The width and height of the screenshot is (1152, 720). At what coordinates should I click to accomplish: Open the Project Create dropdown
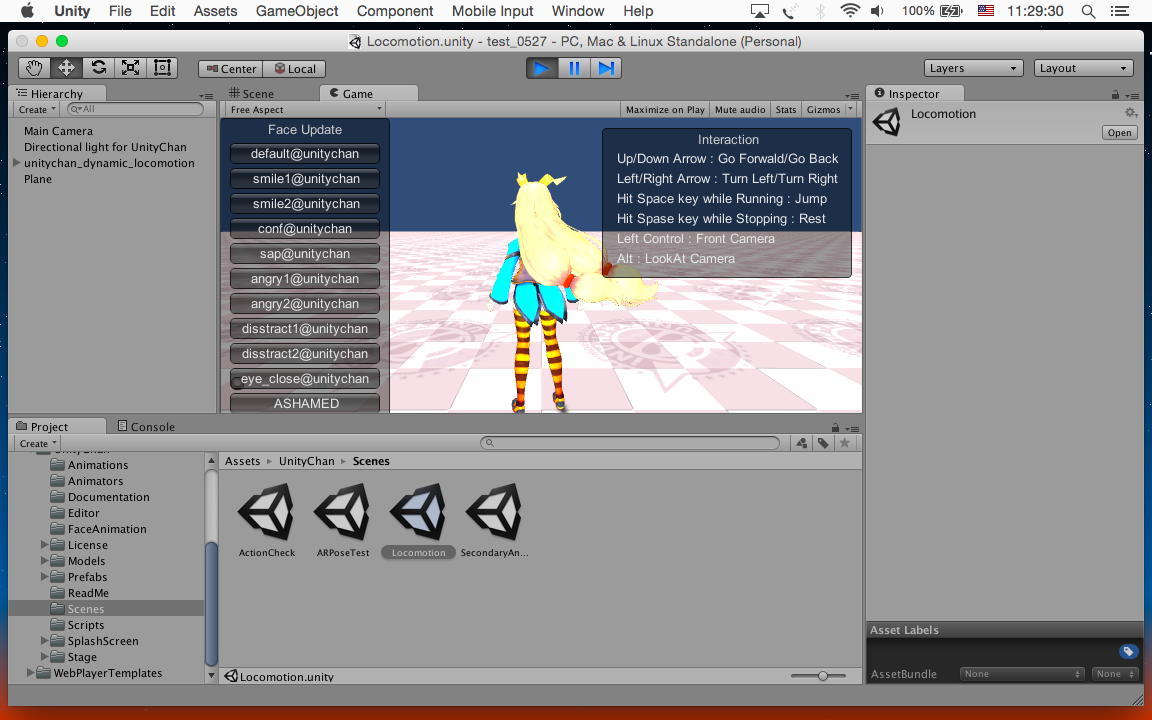37,444
